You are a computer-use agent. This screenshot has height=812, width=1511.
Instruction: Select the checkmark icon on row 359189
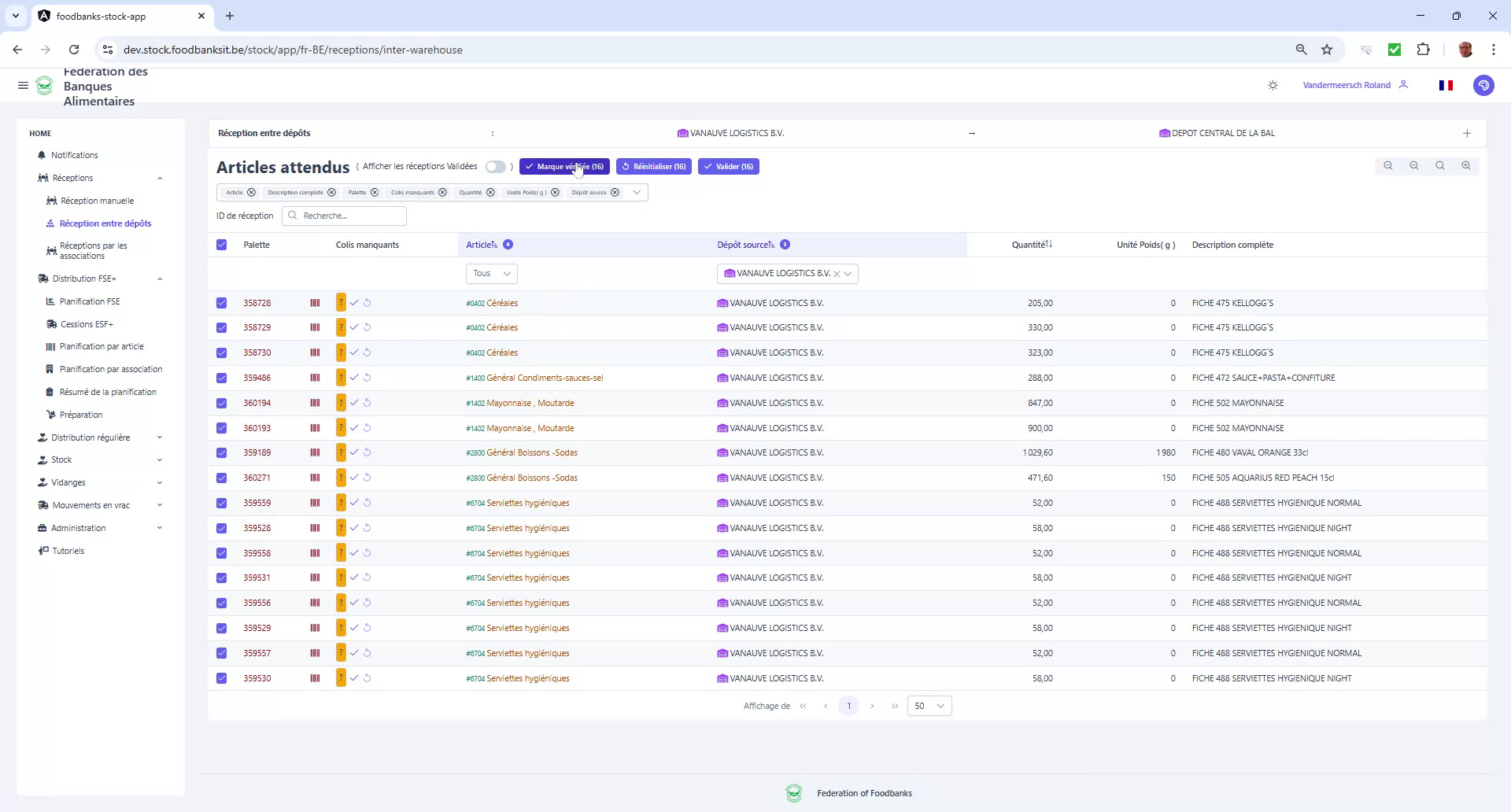[353, 452]
